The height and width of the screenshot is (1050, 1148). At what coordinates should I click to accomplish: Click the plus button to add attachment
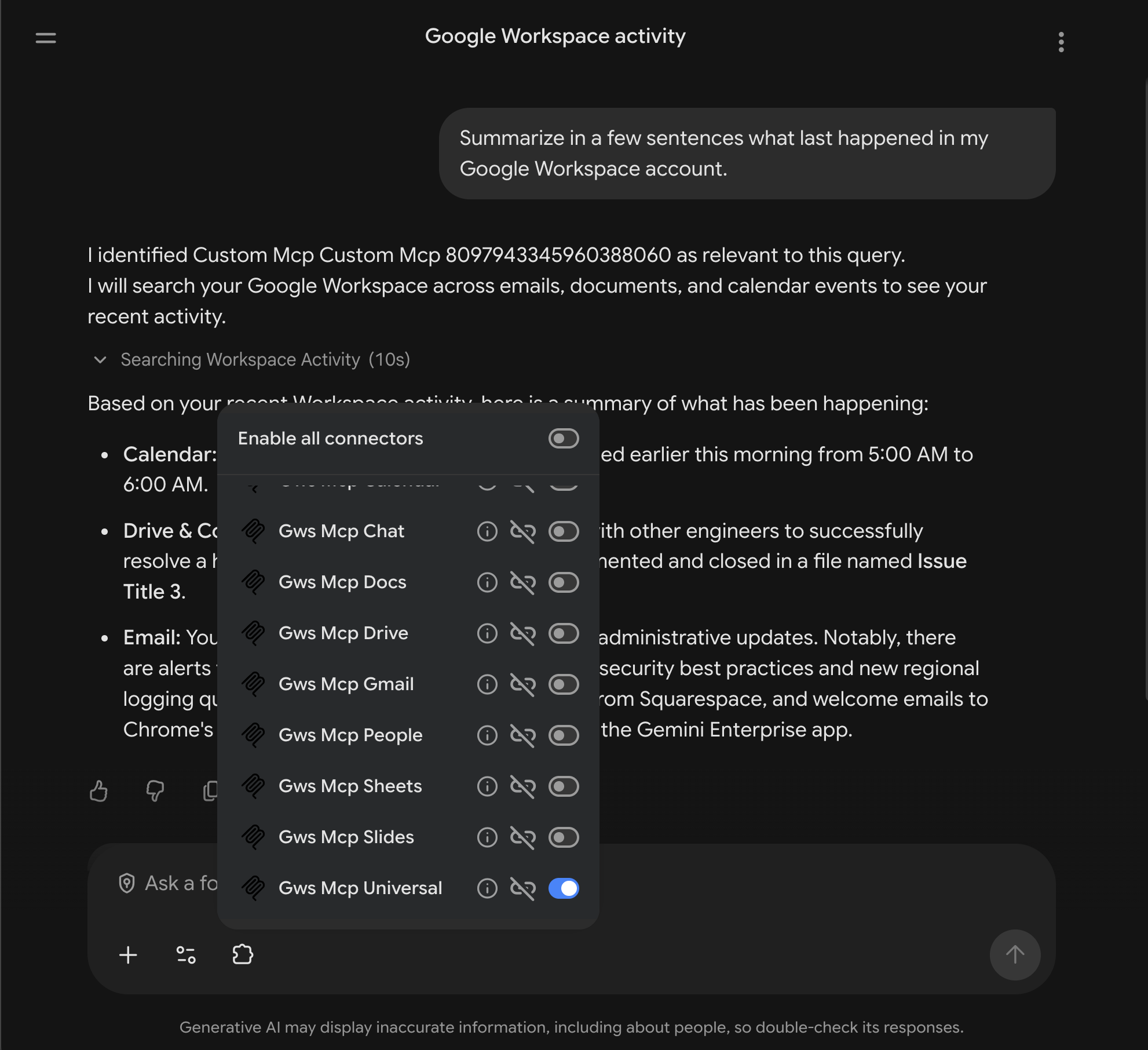[x=128, y=954]
